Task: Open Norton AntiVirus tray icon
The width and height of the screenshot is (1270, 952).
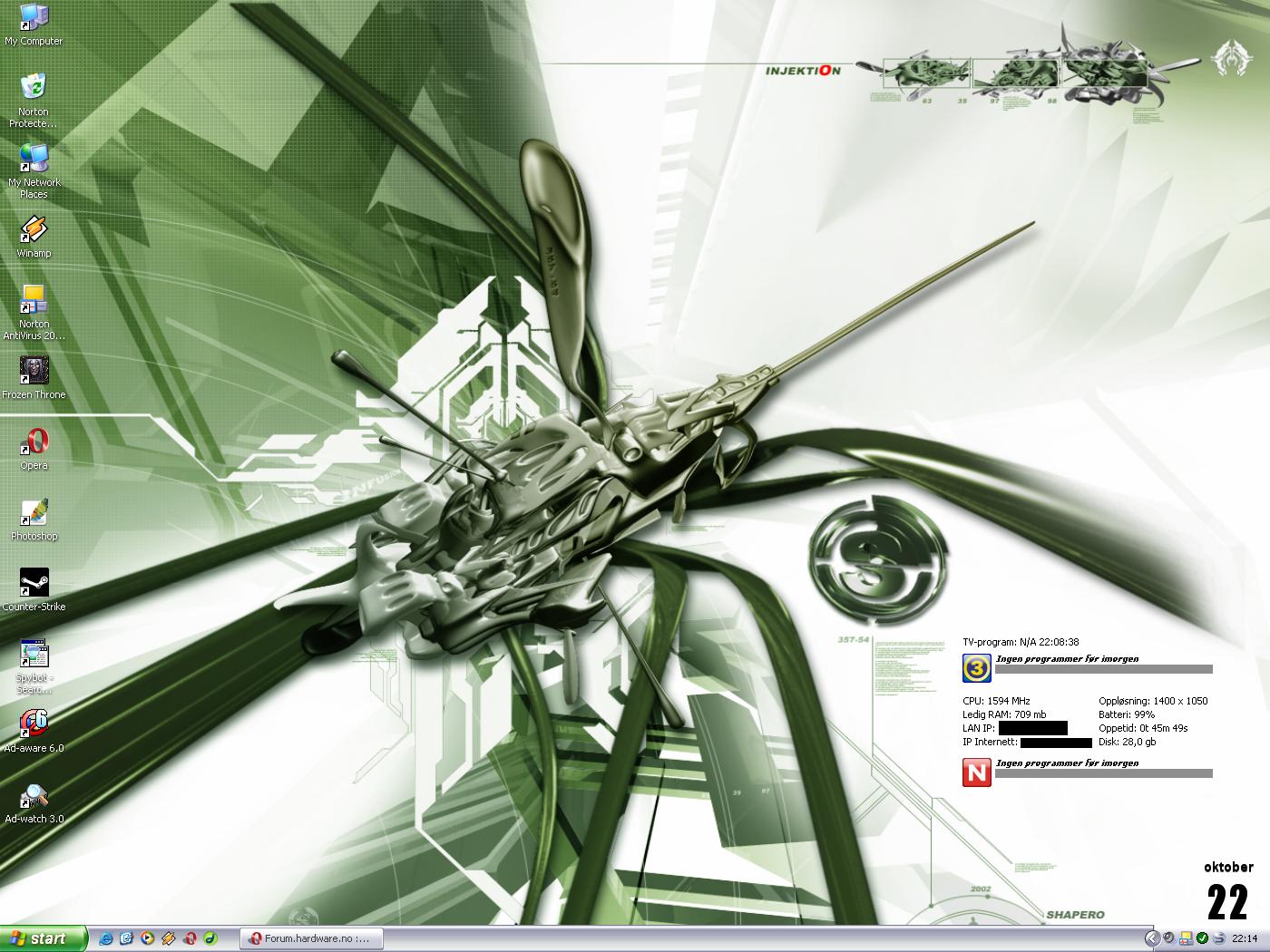Action: [1186, 938]
